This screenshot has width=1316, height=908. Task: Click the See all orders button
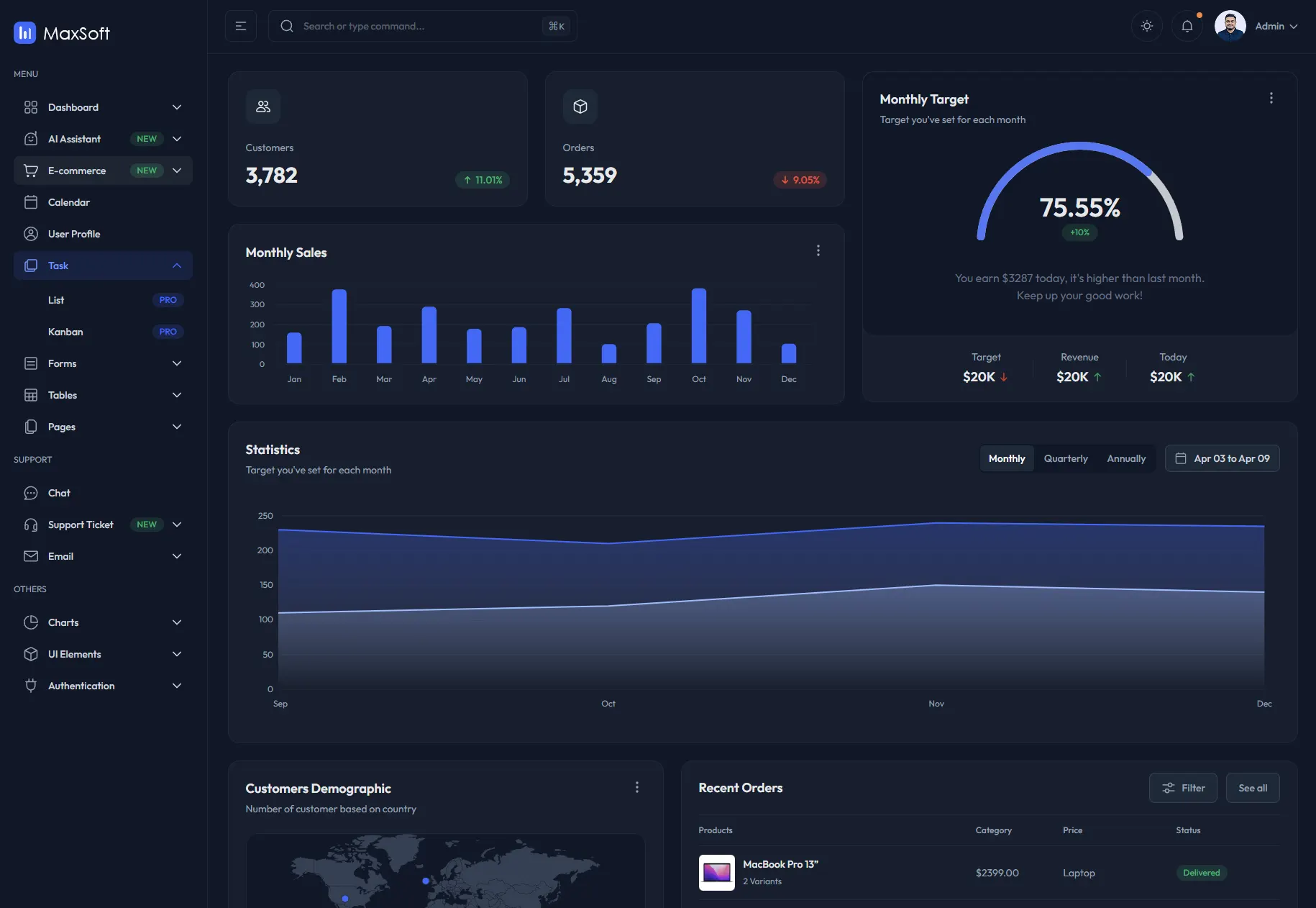(1253, 788)
